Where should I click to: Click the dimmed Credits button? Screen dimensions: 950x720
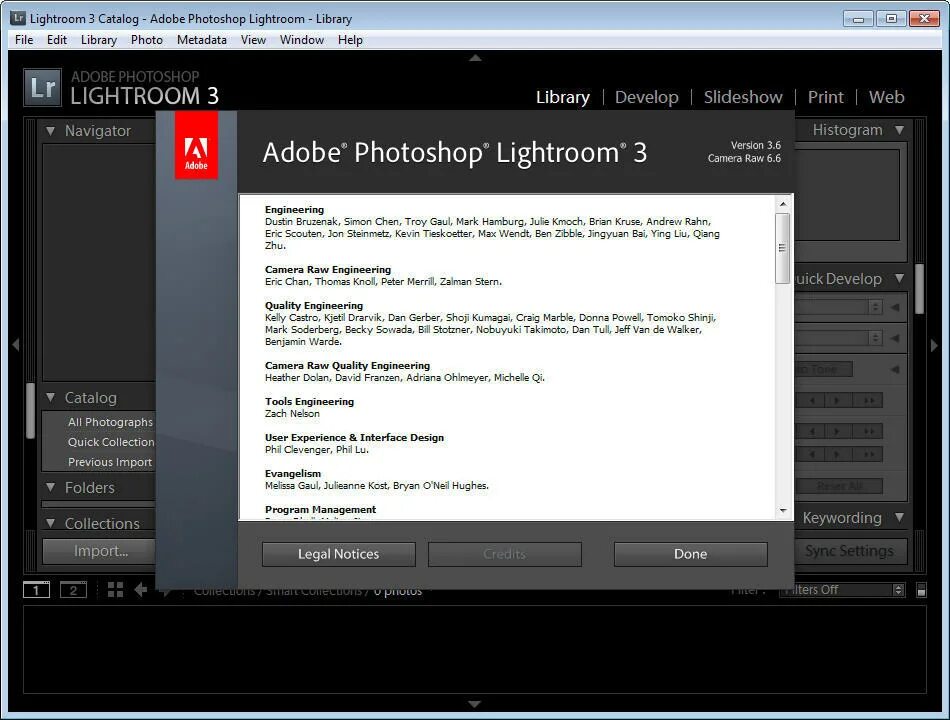(505, 554)
